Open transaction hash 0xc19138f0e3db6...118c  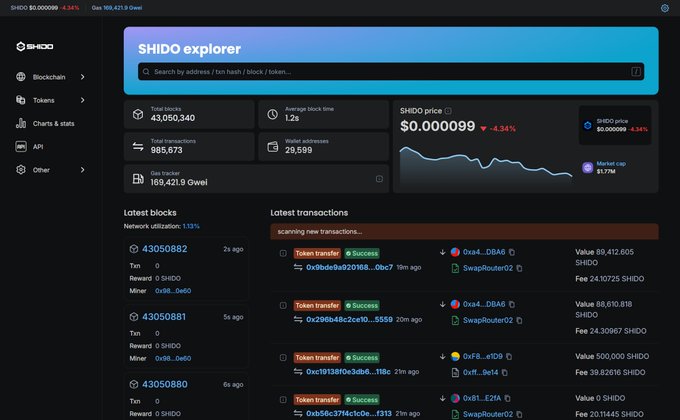point(348,372)
